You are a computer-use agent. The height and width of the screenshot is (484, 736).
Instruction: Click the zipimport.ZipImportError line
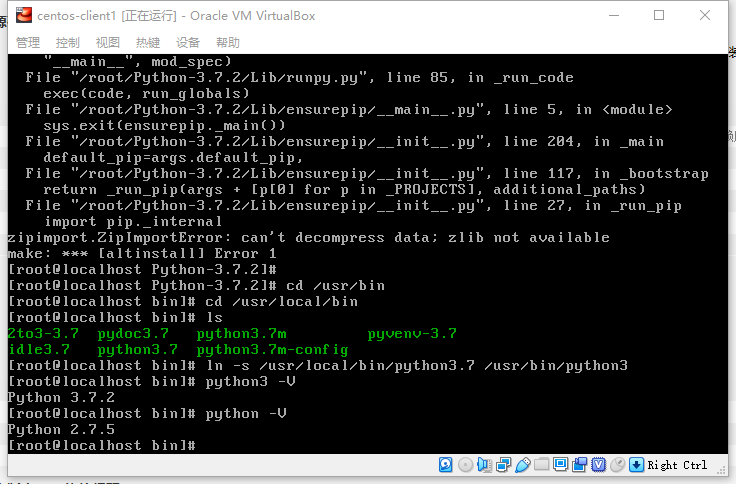(x=308, y=238)
